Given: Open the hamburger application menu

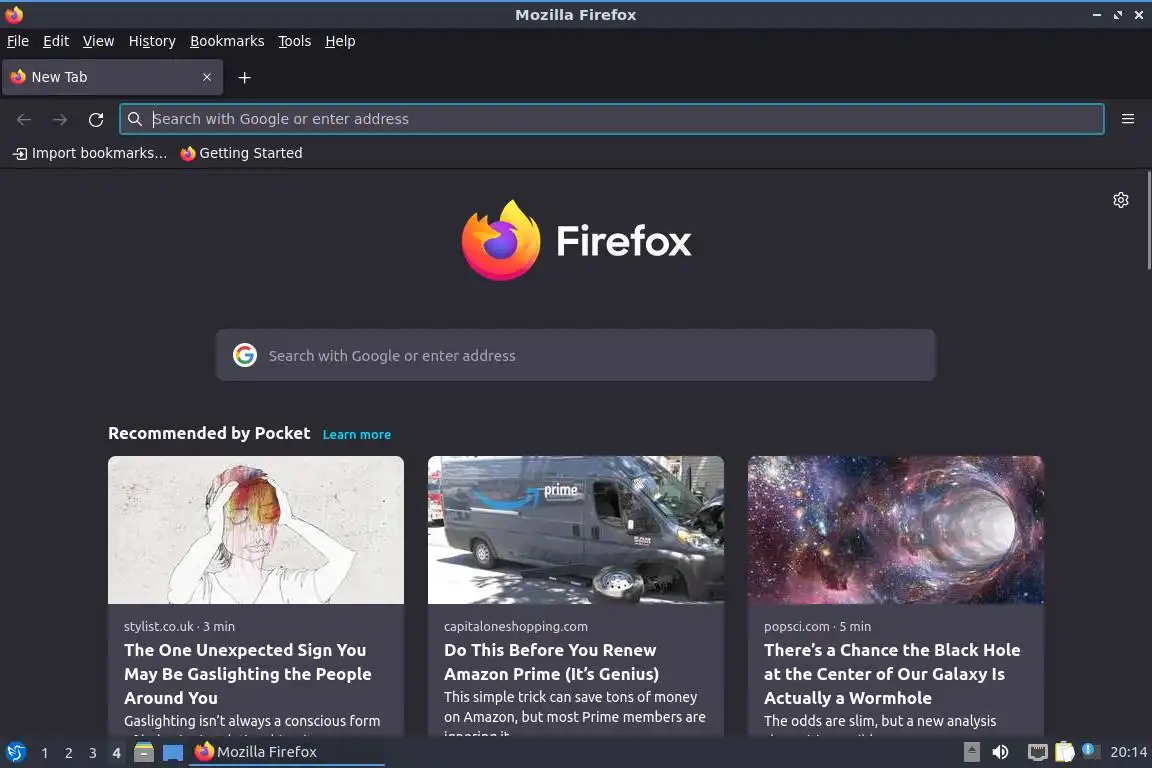Looking at the screenshot, I should click(1128, 119).
